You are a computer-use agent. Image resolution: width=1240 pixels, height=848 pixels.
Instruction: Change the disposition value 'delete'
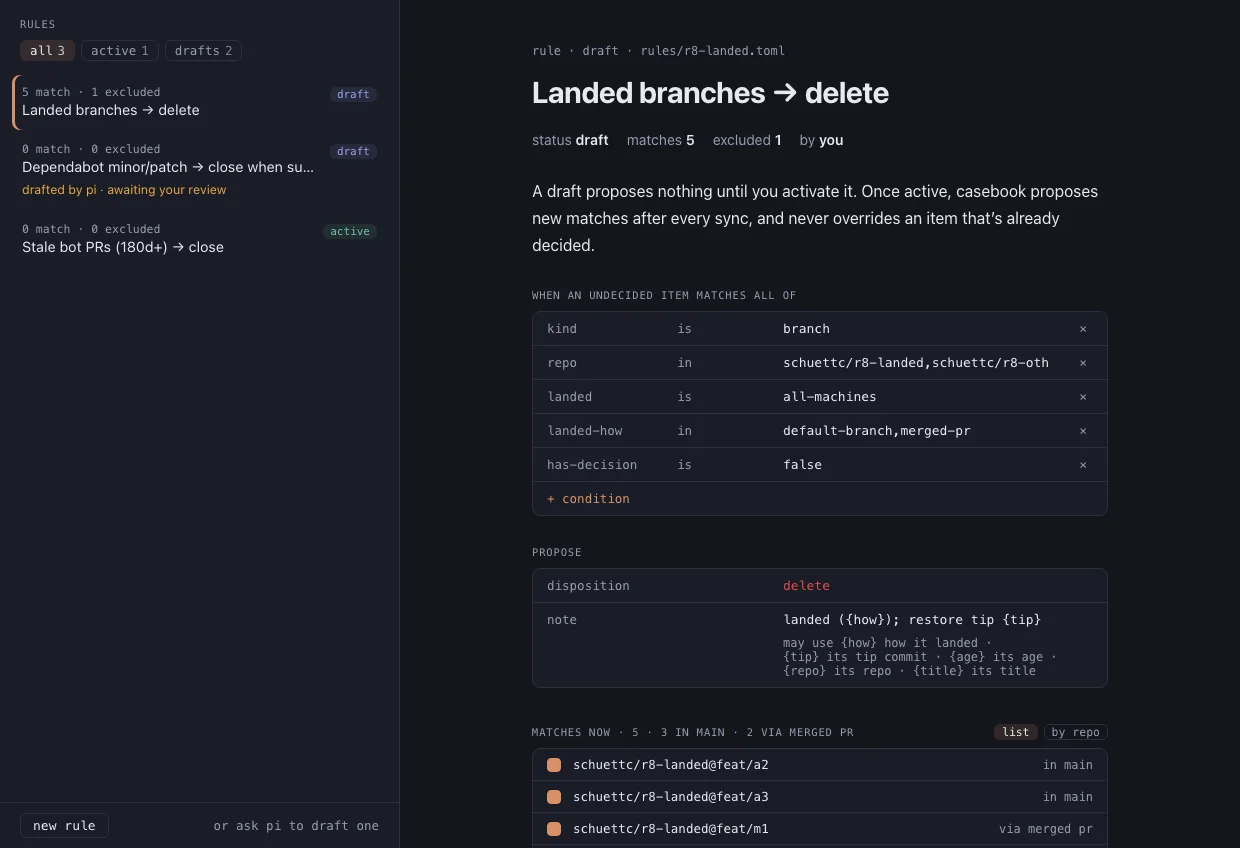coord(806,586)
